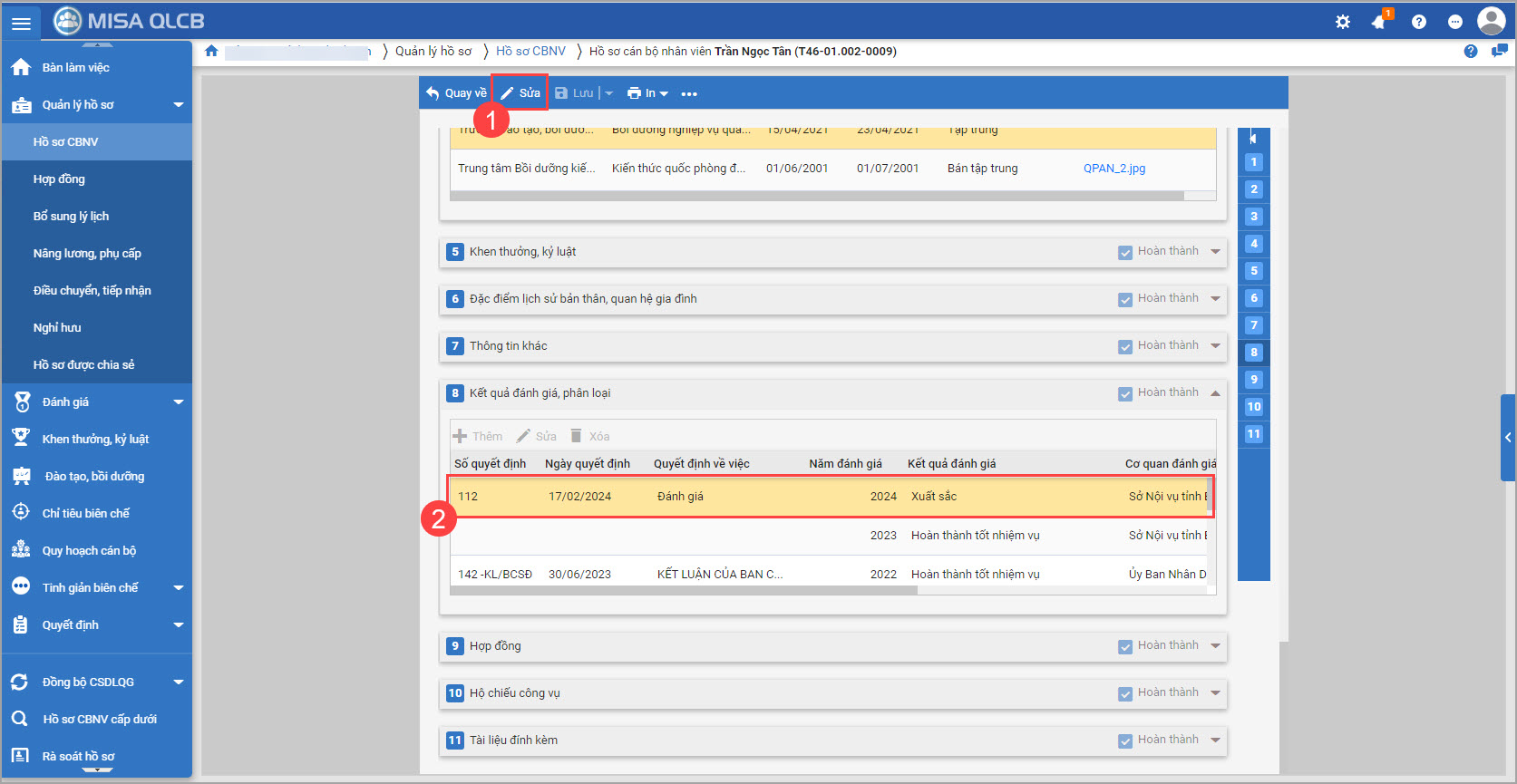Open the settings gear icon
Screen dimensions: 1517x784
coord(1343,22)
